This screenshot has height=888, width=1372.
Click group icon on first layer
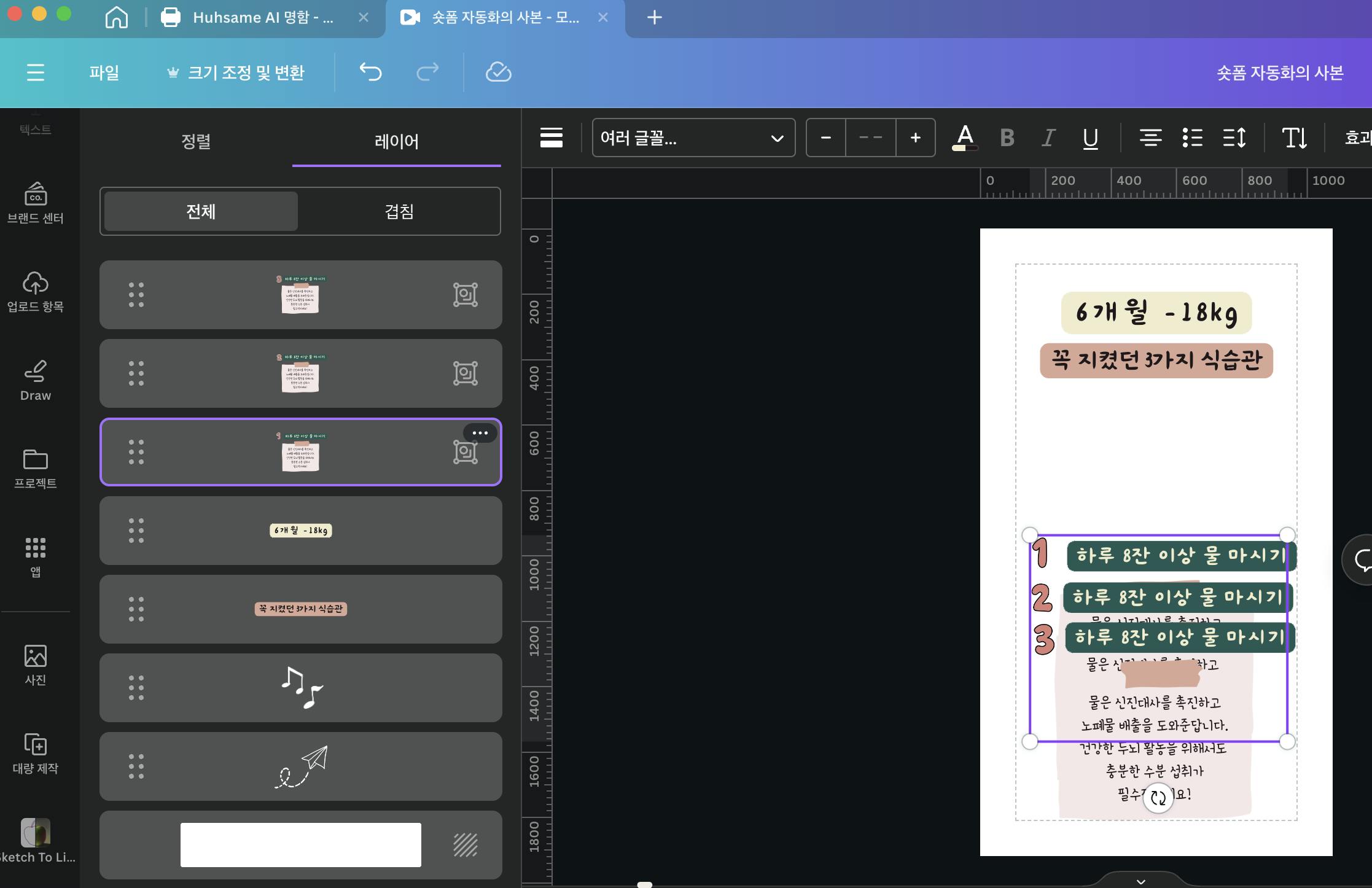(x=466, y=295)
